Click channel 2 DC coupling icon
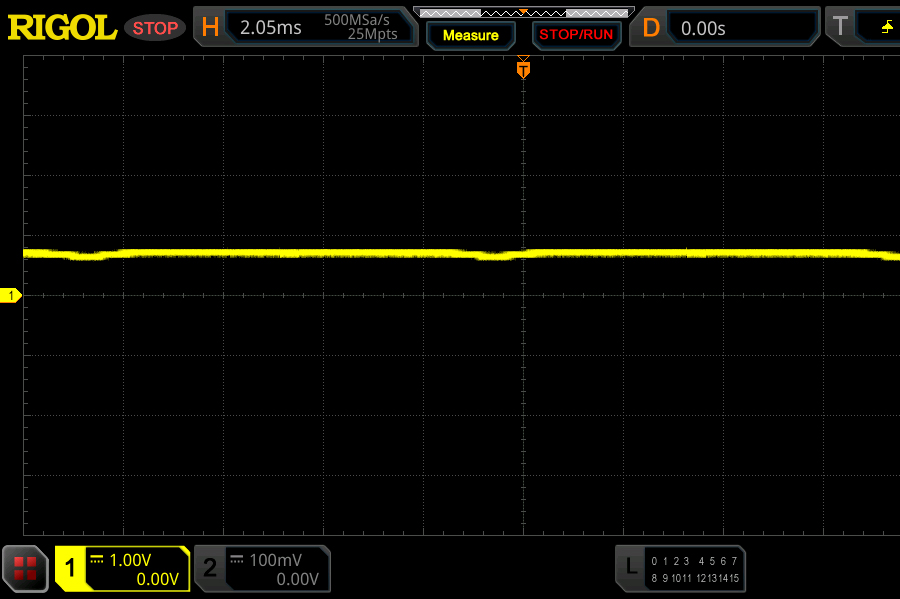900x599 pixels. [236, 559]
